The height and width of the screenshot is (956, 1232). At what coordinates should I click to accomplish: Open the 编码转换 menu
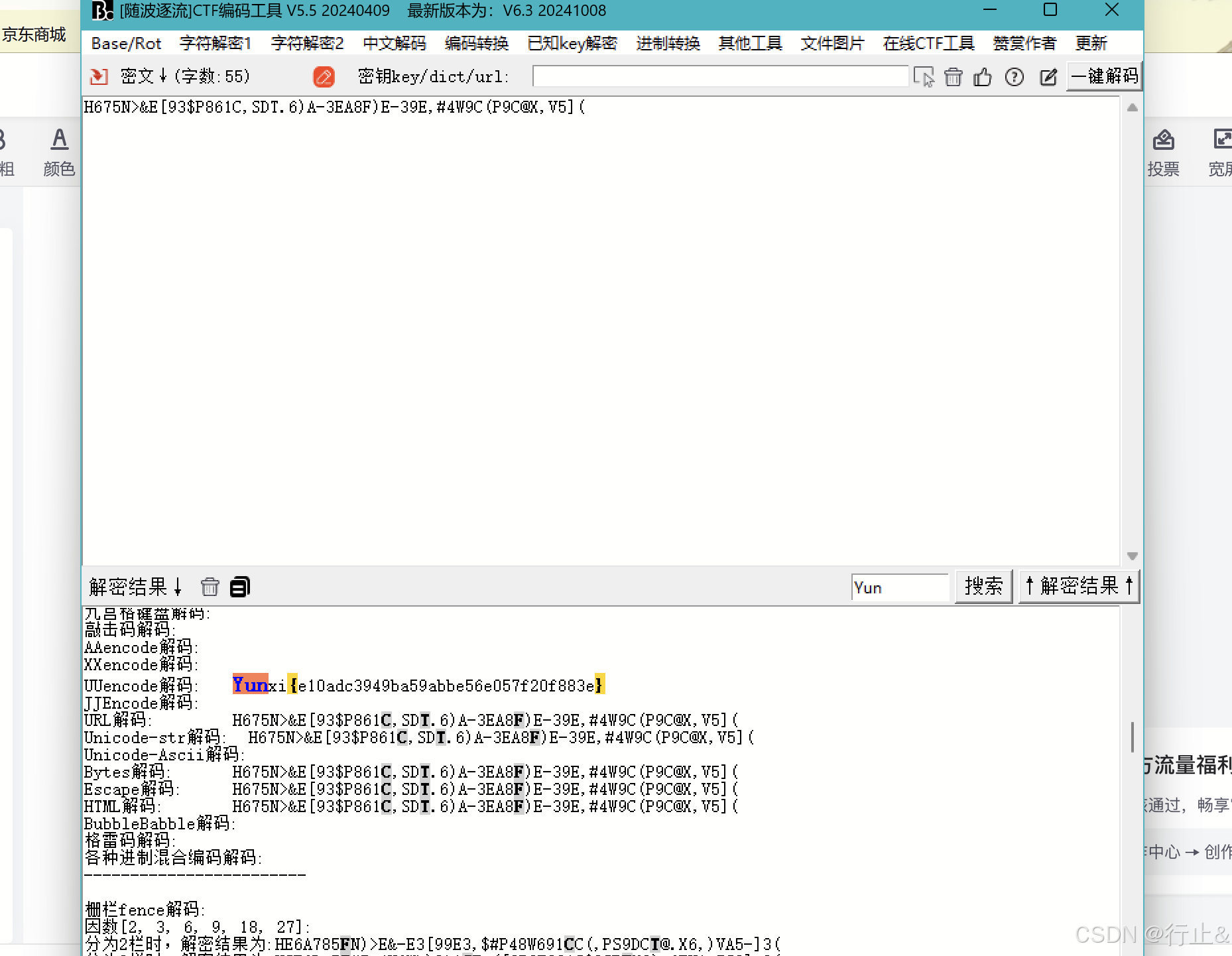coord(477,44)
